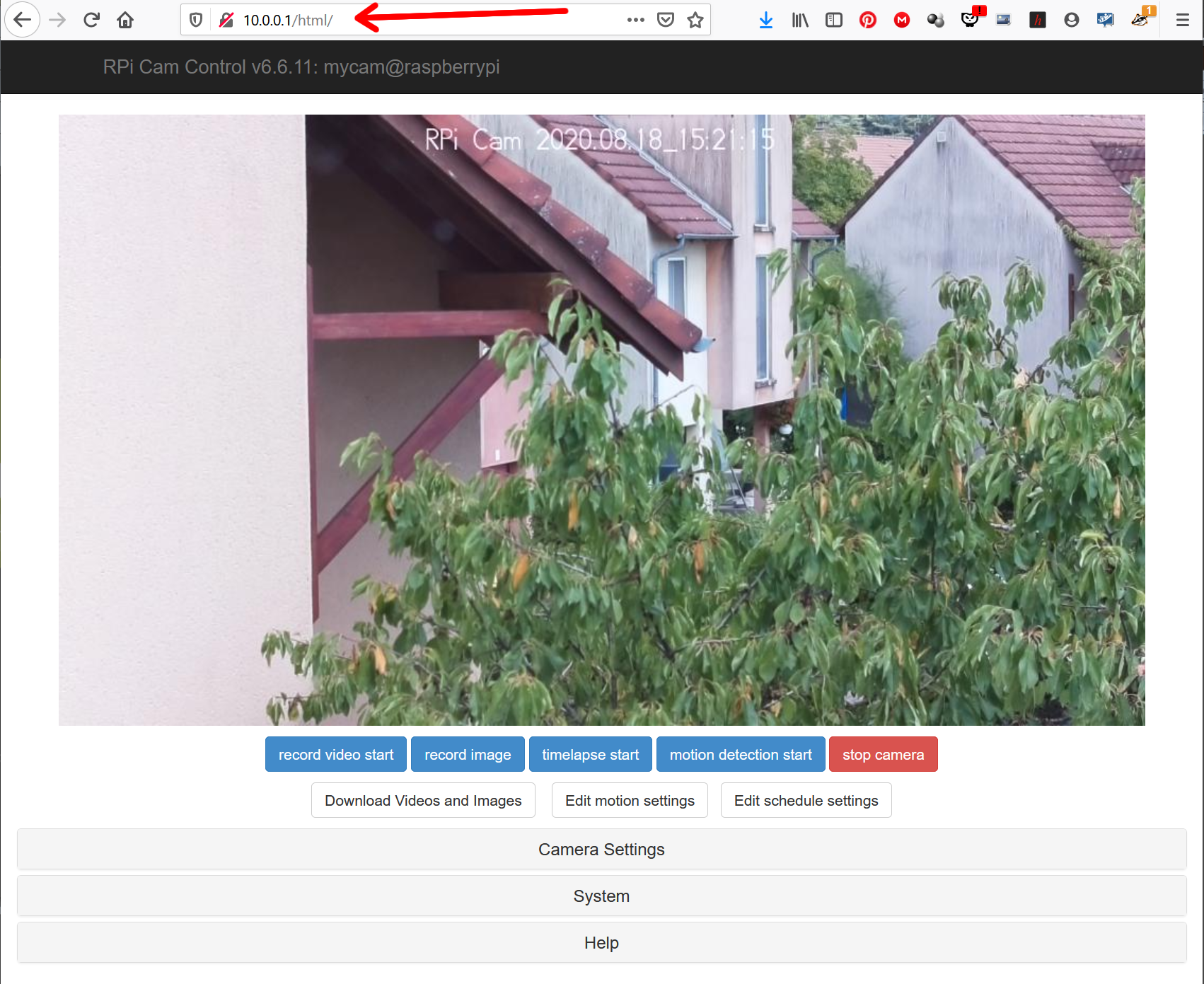Click the picture screenshot extension icon
The height and width of the screenshot is (984, 1204).
click(1004, 20)
